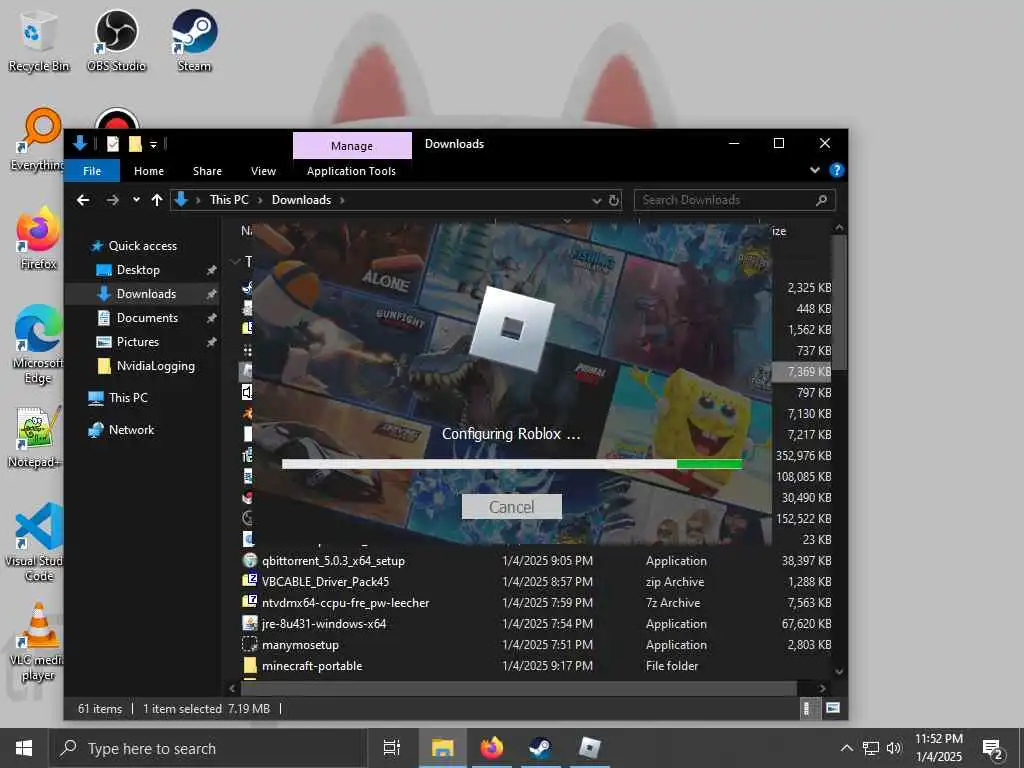The height and width of the screenshot is (768, 1024).
Task: Open Pictures in navigation pane
Action: pyautogui.click(x=137, y=342)
